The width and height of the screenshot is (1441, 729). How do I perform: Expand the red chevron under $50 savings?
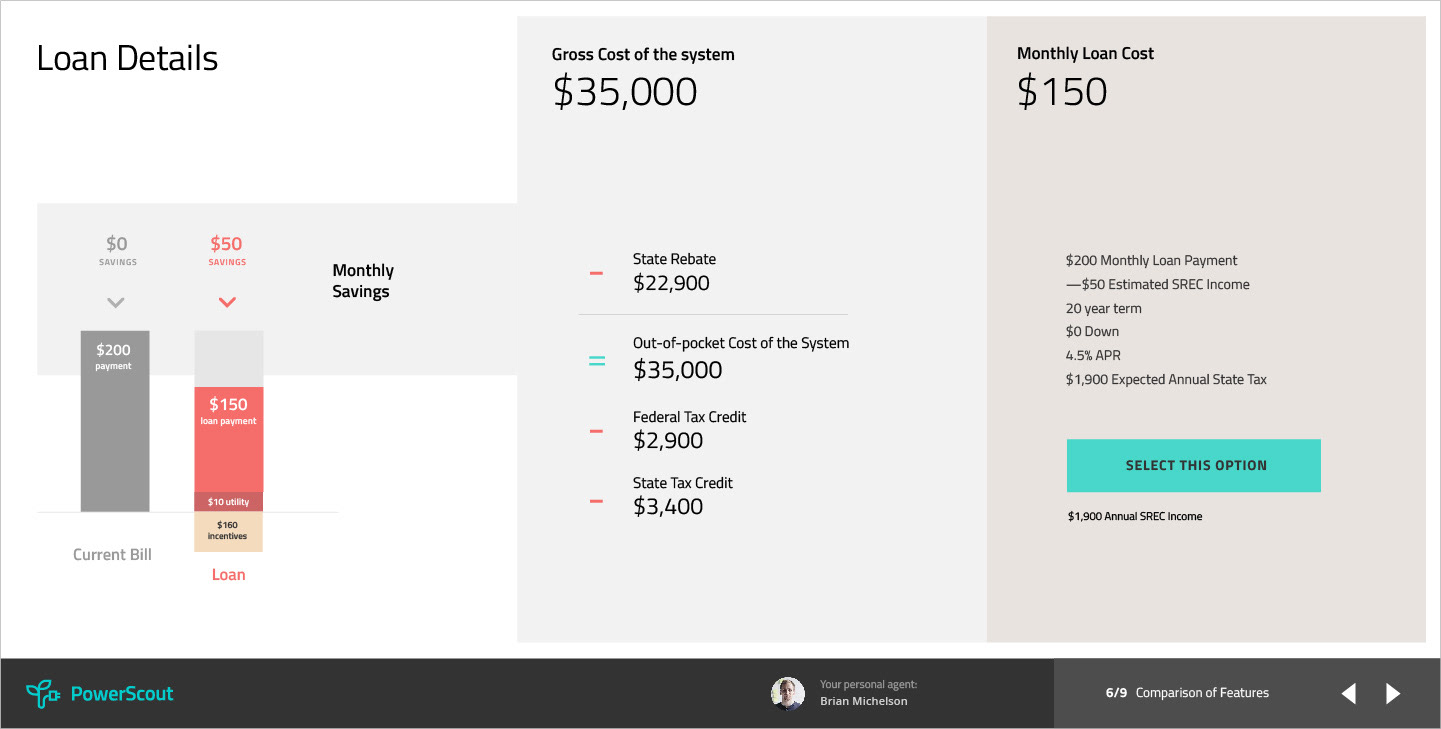227,302
